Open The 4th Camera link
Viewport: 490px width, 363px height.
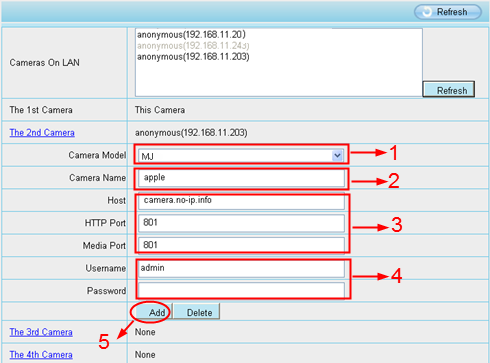point(41,355)
